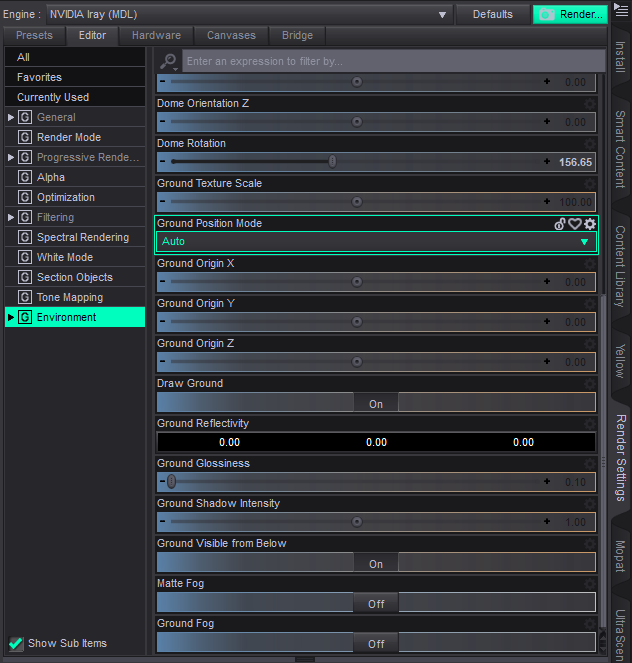Viewport: 632px width, 663px height.
Task: Click the G icon beside General
Action: (25, 117)
